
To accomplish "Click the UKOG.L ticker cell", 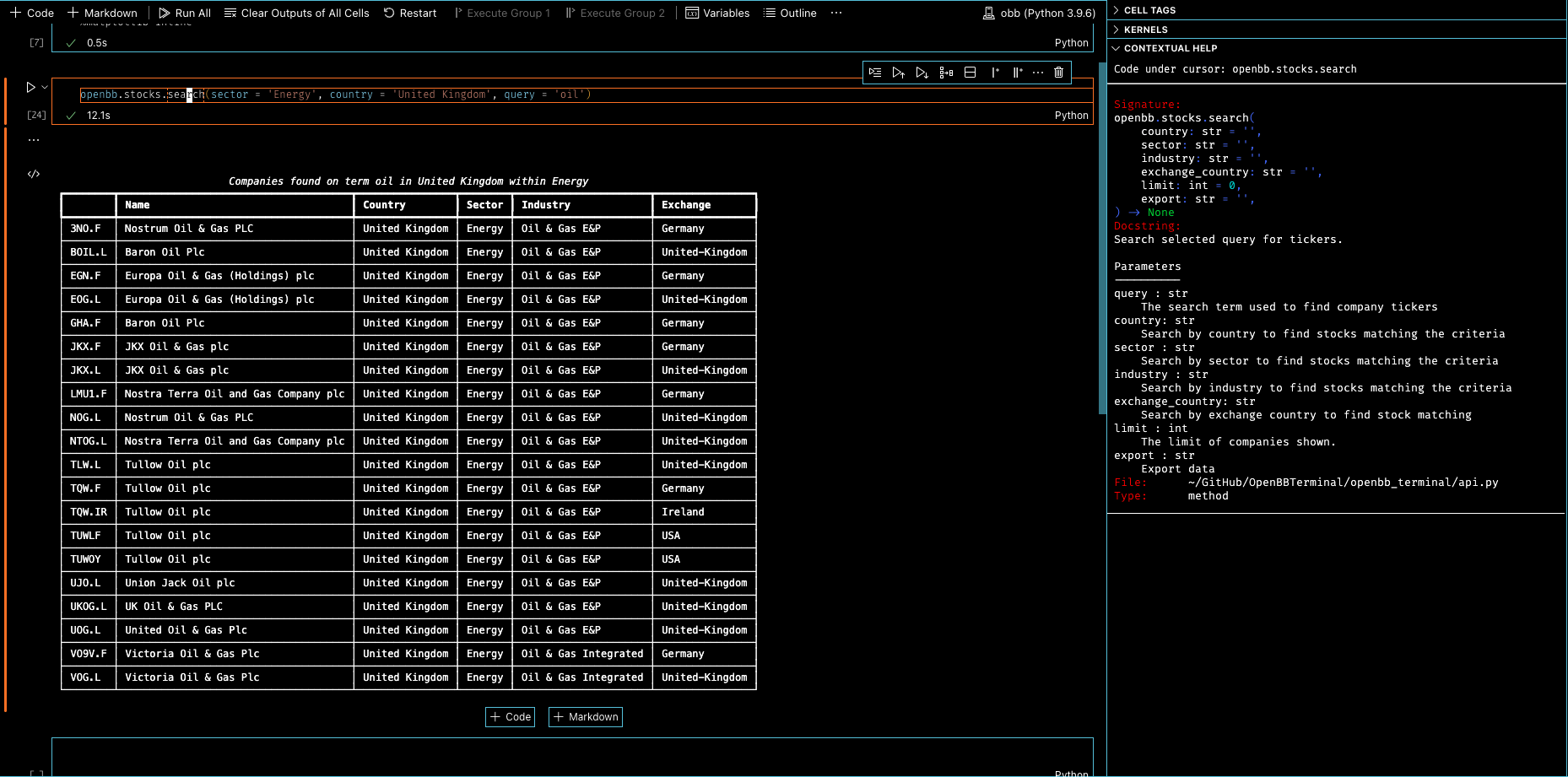I will point(89,607).
